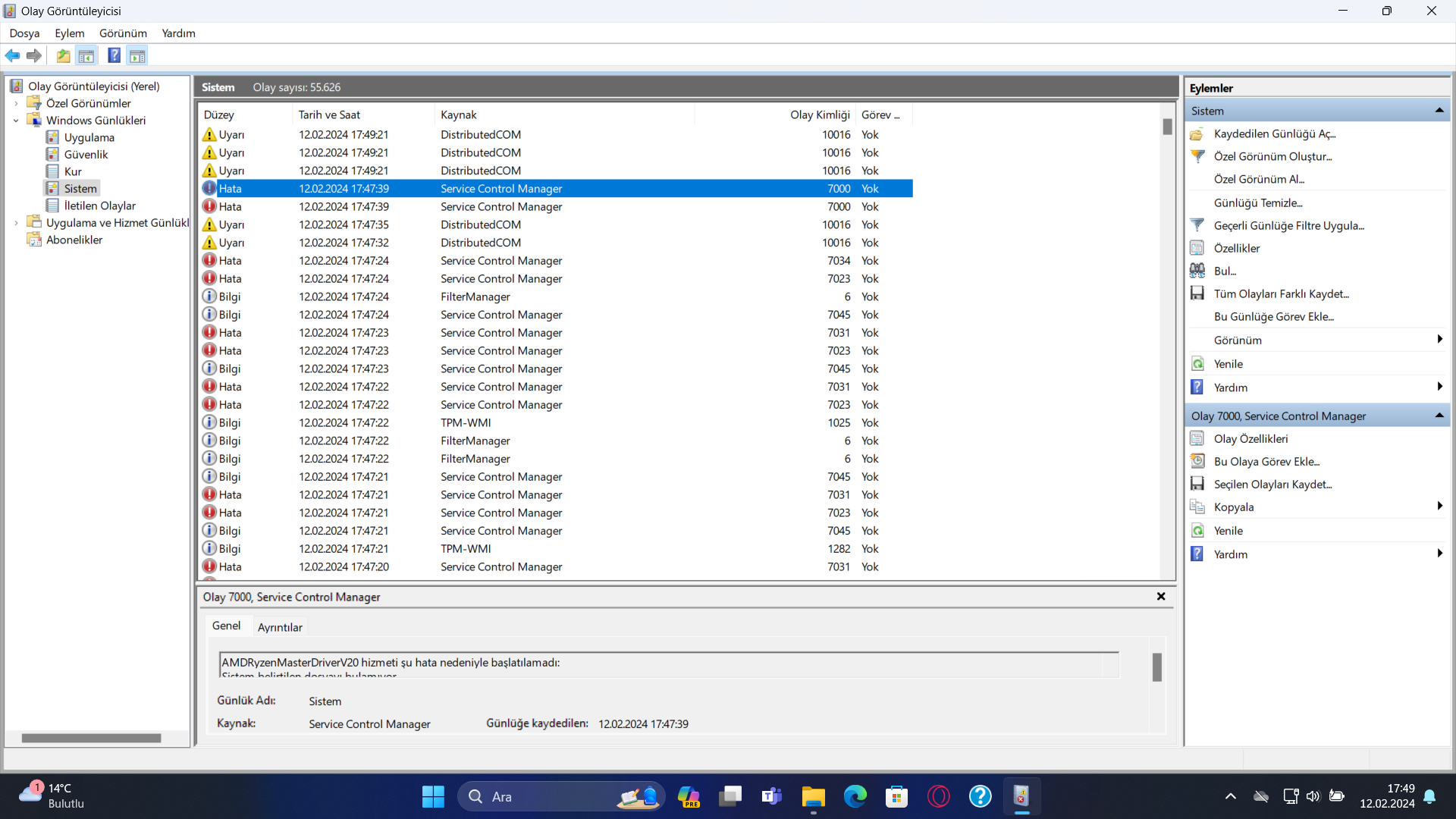
Task: Switch to the Ayrıntılar tab
Action: click(x=280, y=627)
